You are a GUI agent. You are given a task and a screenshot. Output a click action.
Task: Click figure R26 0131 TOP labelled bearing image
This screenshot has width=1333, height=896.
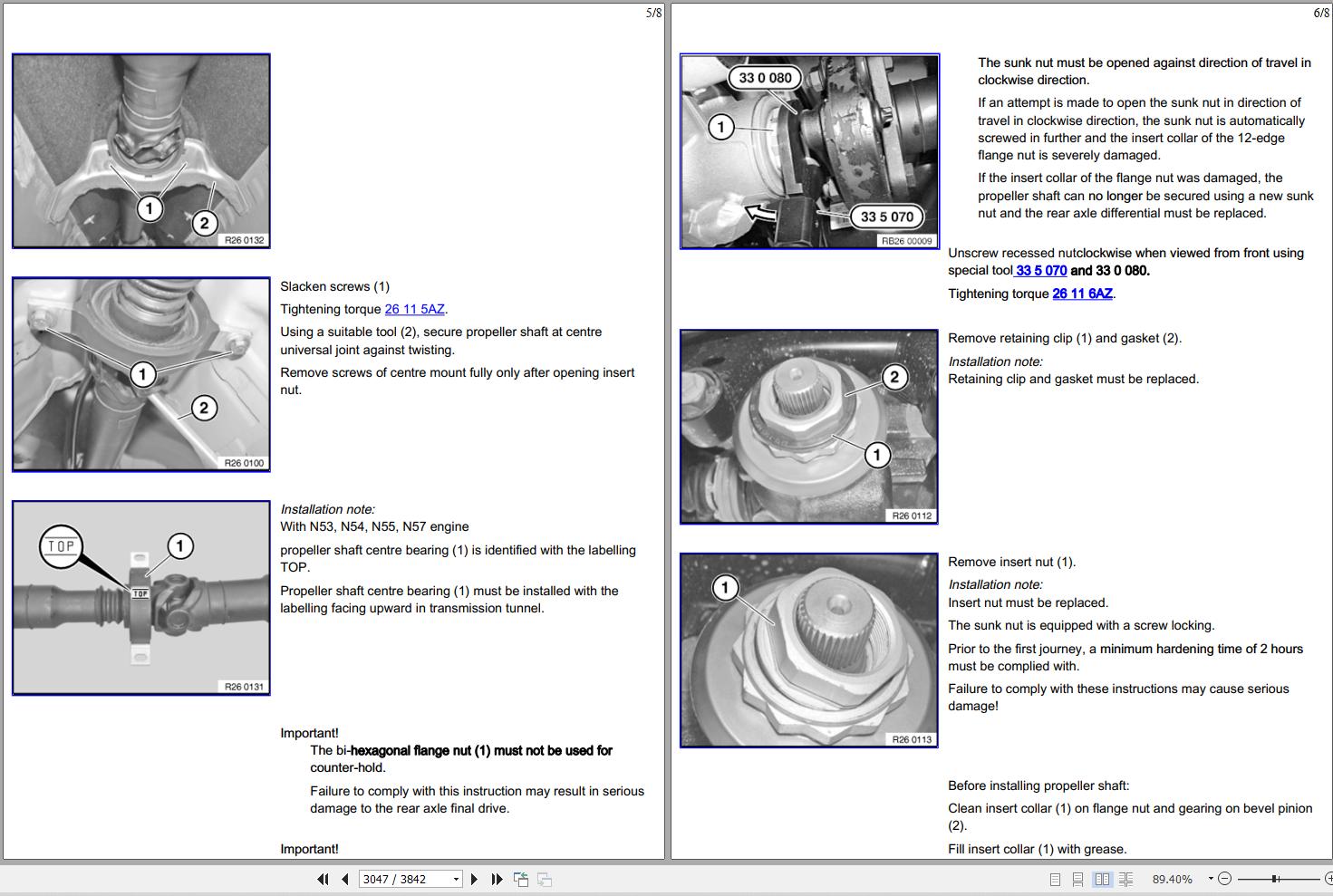tap(141, 598)
